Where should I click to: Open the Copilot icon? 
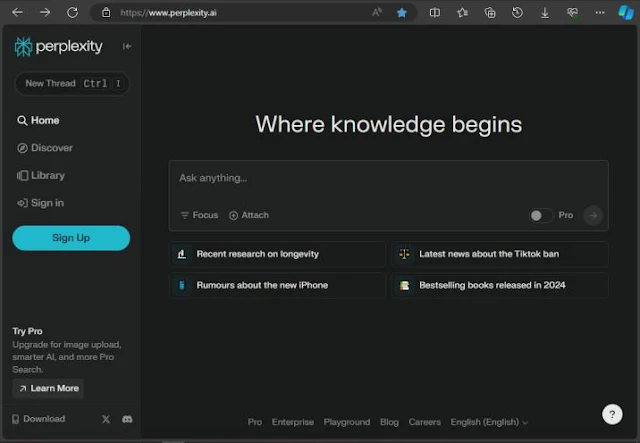coord(626,13)
